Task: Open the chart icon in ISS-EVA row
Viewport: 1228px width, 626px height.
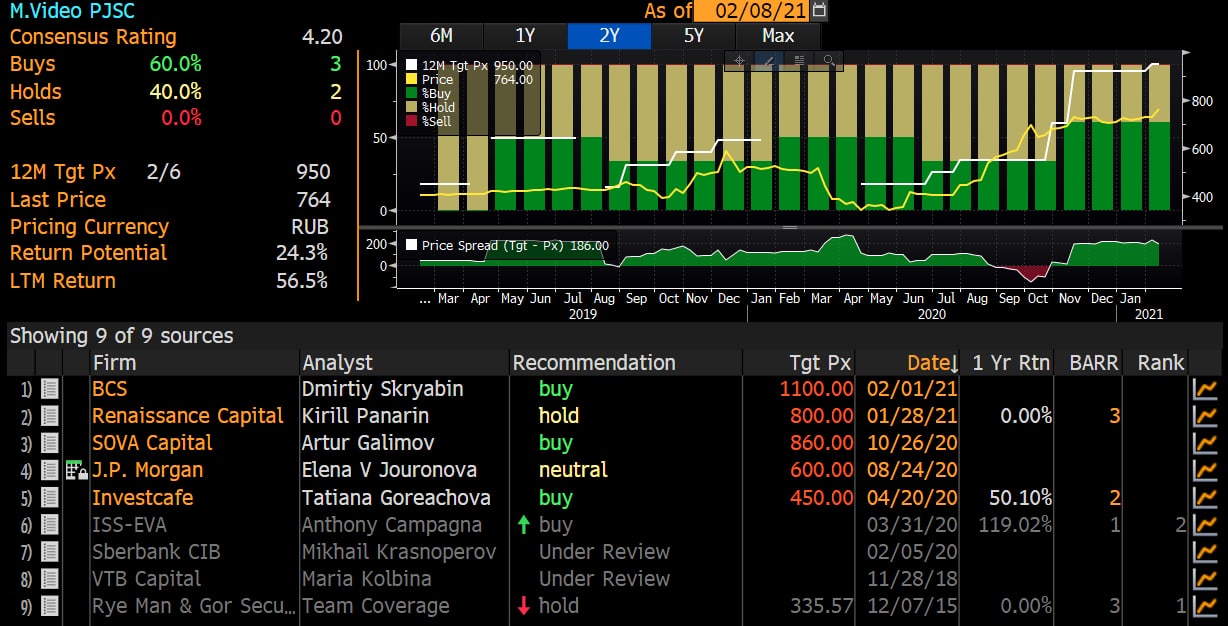Action: pos(1206,525)
